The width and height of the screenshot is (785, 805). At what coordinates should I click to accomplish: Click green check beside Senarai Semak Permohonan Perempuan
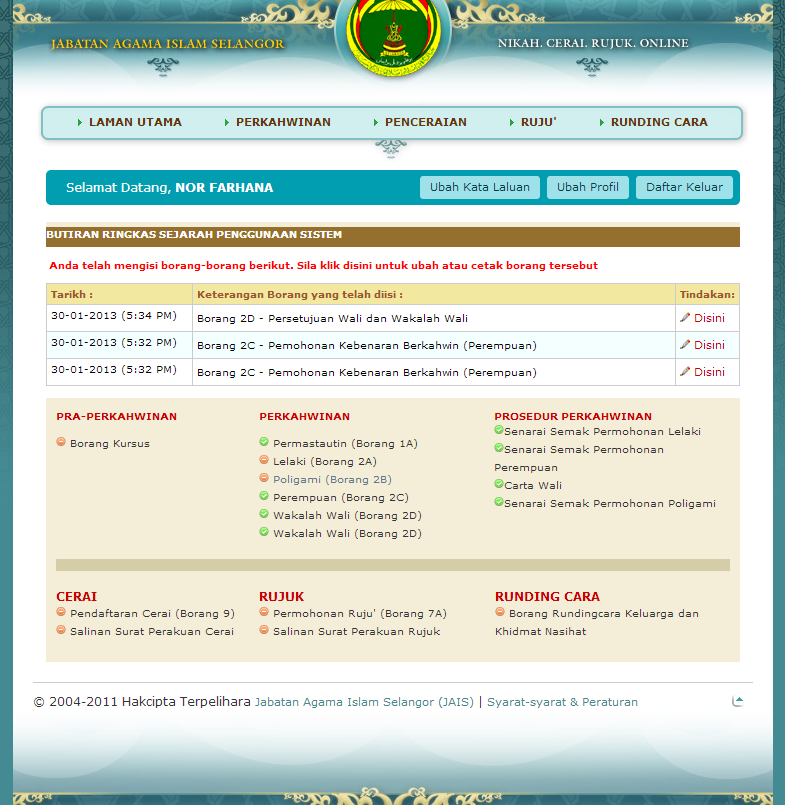click(x=499, y=448)
